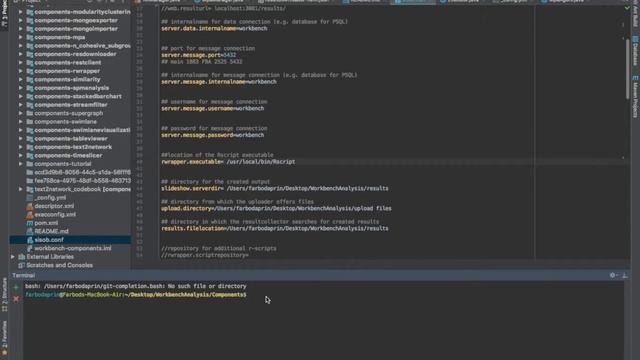Close the terminal session with red X

16,299
